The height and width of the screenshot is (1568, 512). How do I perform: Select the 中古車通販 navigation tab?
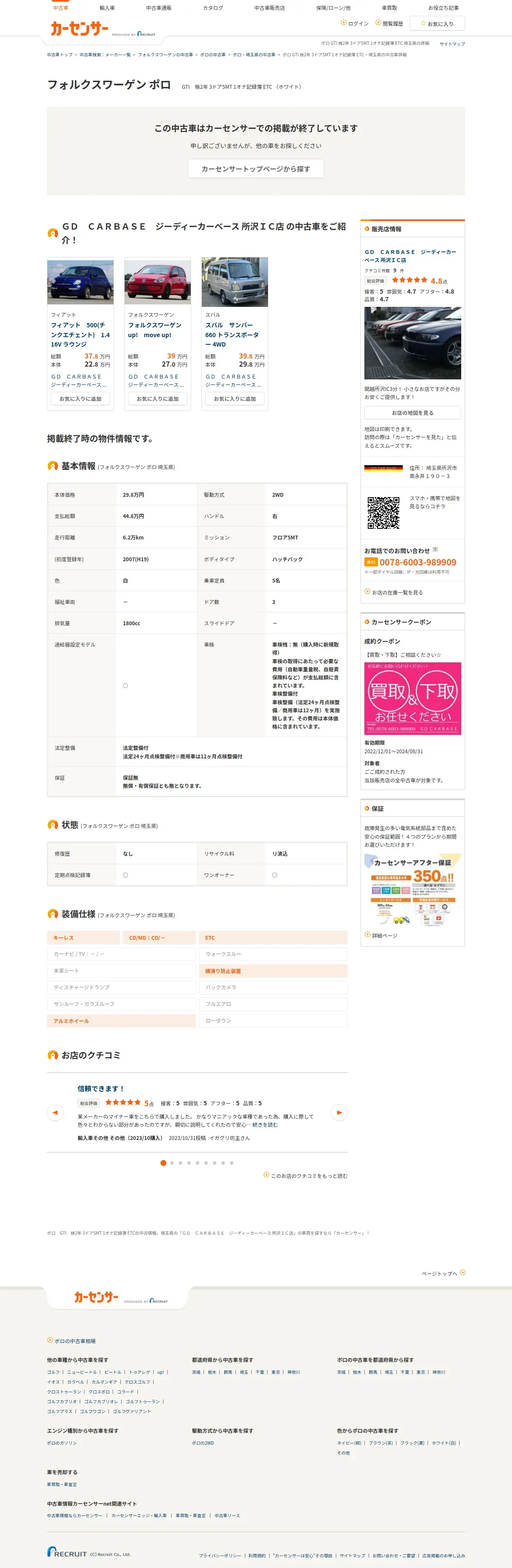(x=158, y=8)
